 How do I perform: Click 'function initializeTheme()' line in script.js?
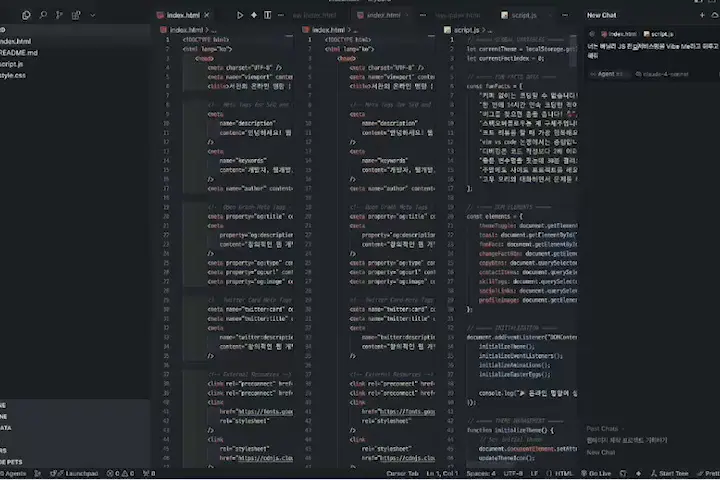(x=510, y=430)
